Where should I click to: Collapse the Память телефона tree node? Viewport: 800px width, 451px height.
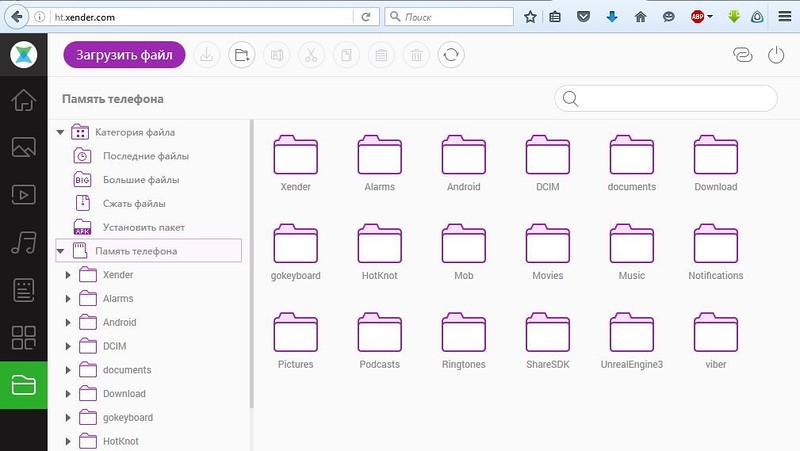click(x=60, y=251)
